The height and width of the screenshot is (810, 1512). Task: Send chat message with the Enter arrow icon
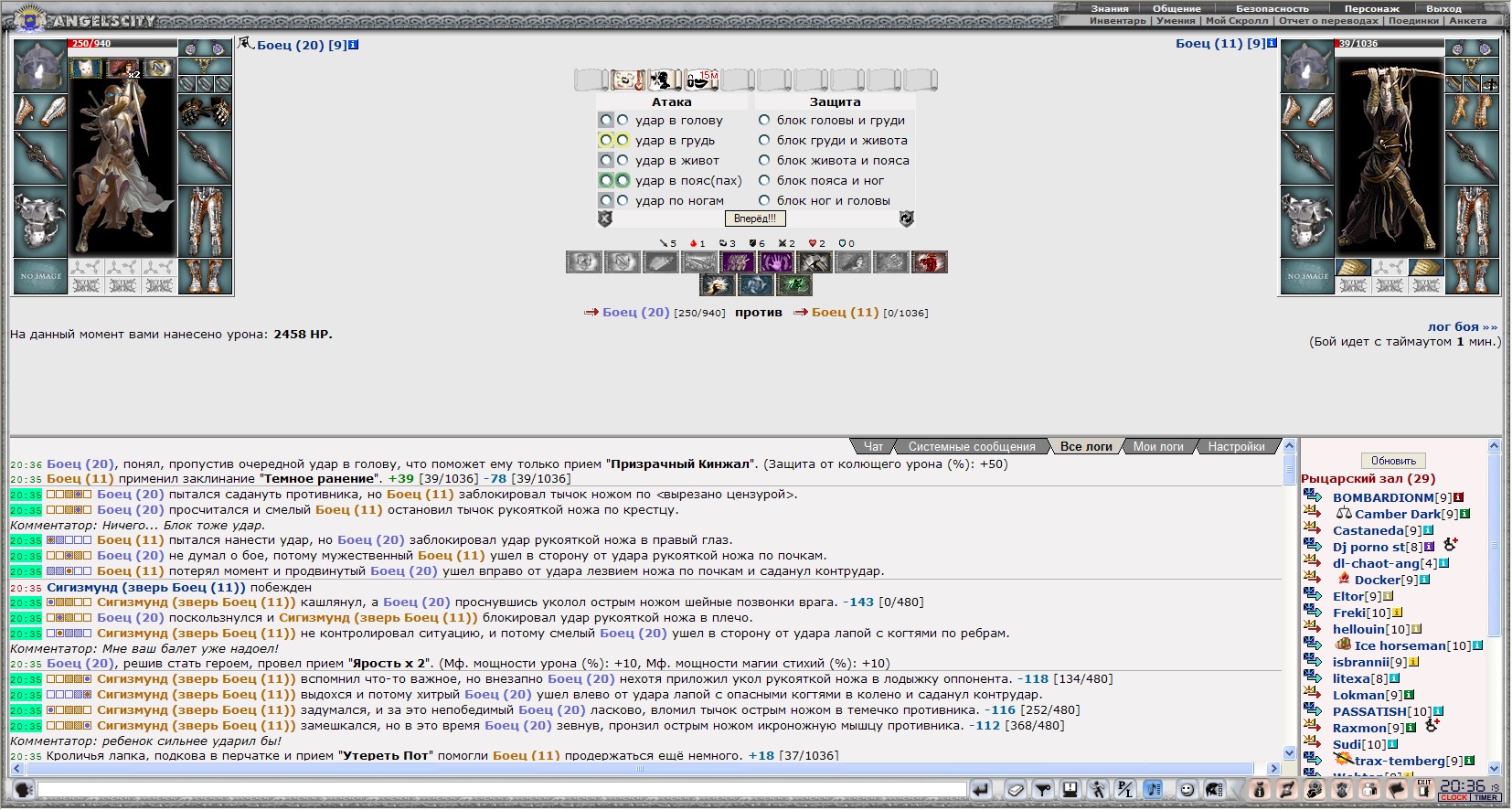point(981,790)
